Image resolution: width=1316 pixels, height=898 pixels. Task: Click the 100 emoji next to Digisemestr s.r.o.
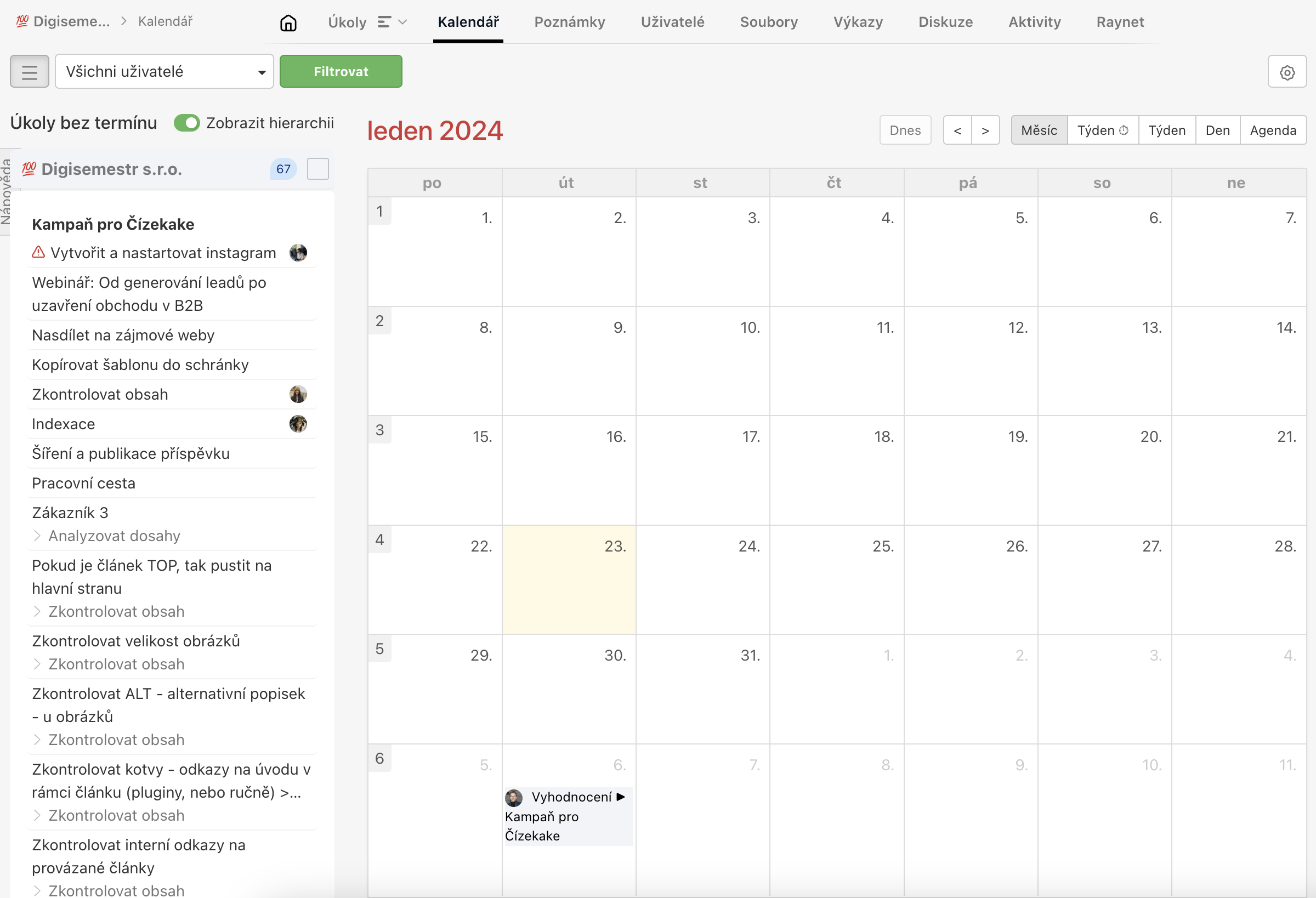(29, 169)
